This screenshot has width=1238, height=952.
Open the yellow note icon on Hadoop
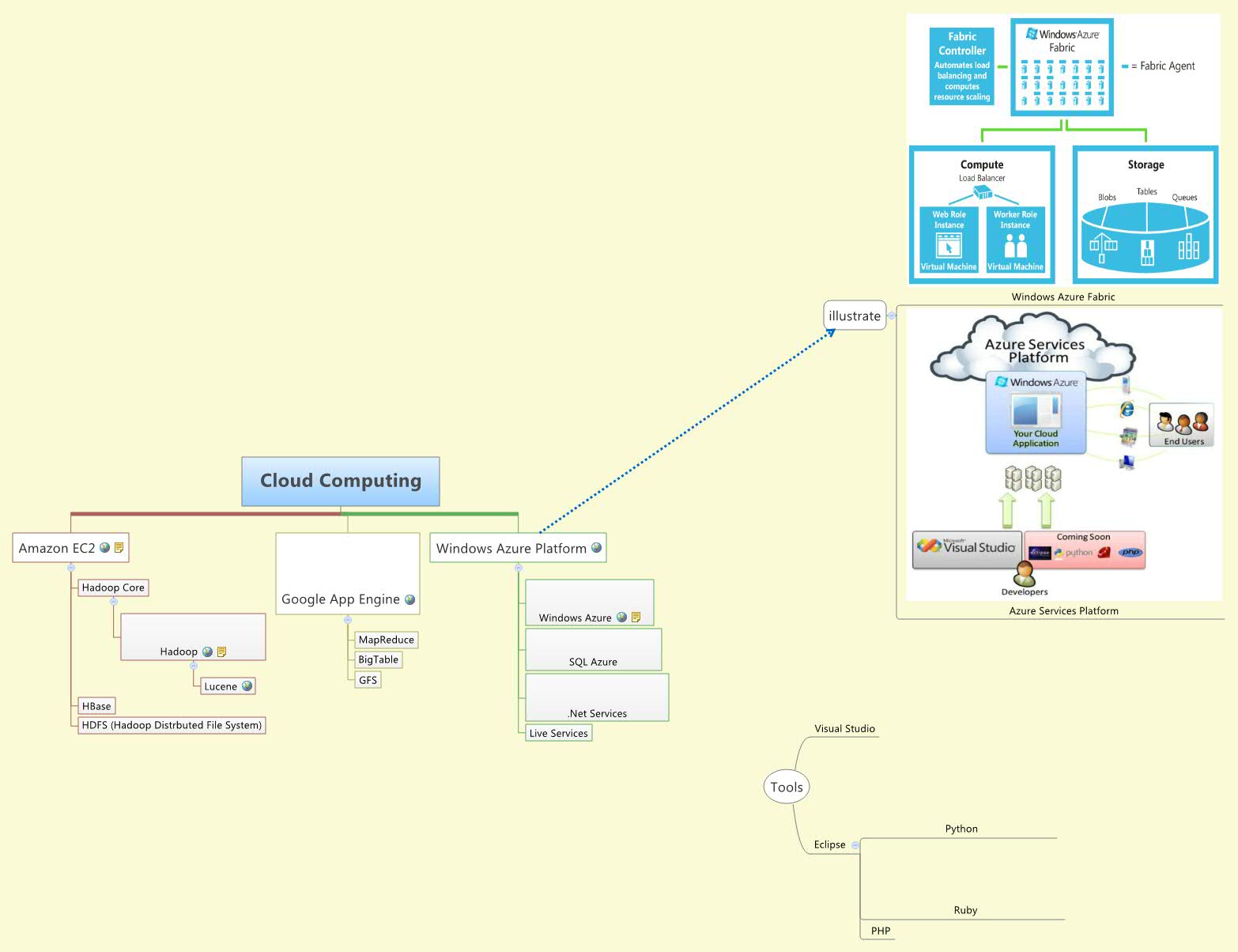[221, 652]
